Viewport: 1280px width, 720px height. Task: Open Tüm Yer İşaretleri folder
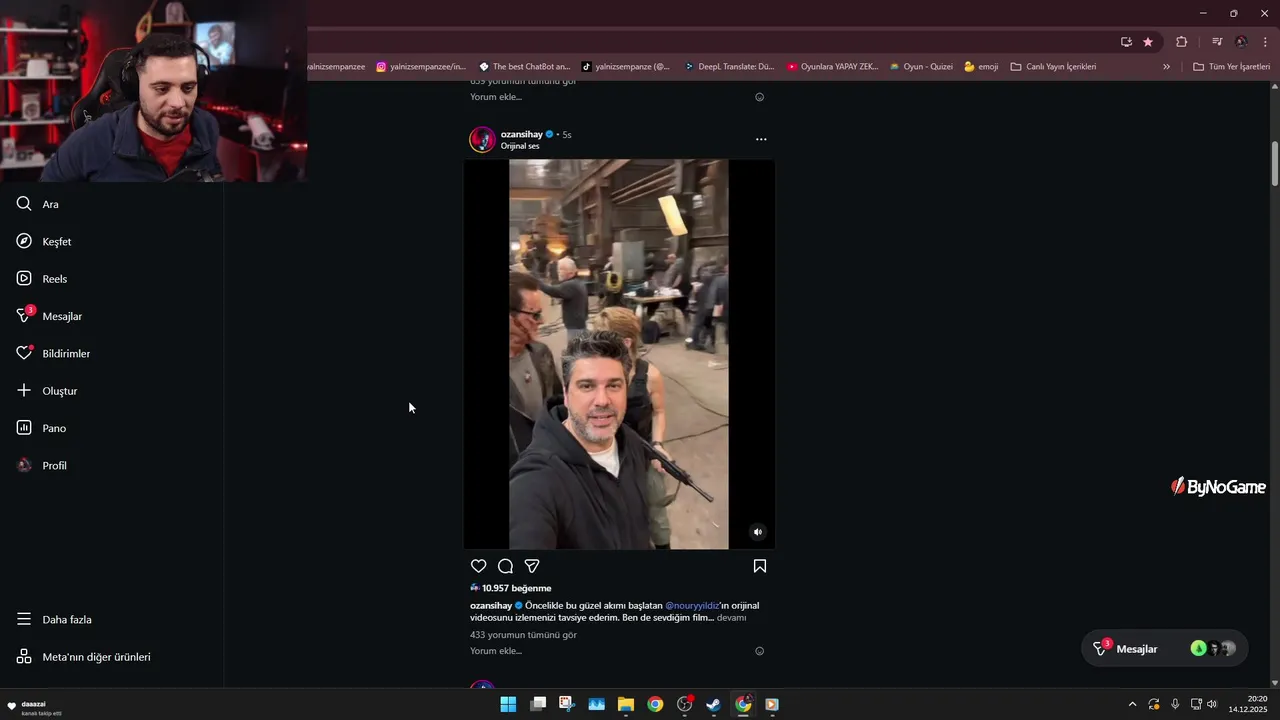pyautogui.click(x=1231, y=67)
